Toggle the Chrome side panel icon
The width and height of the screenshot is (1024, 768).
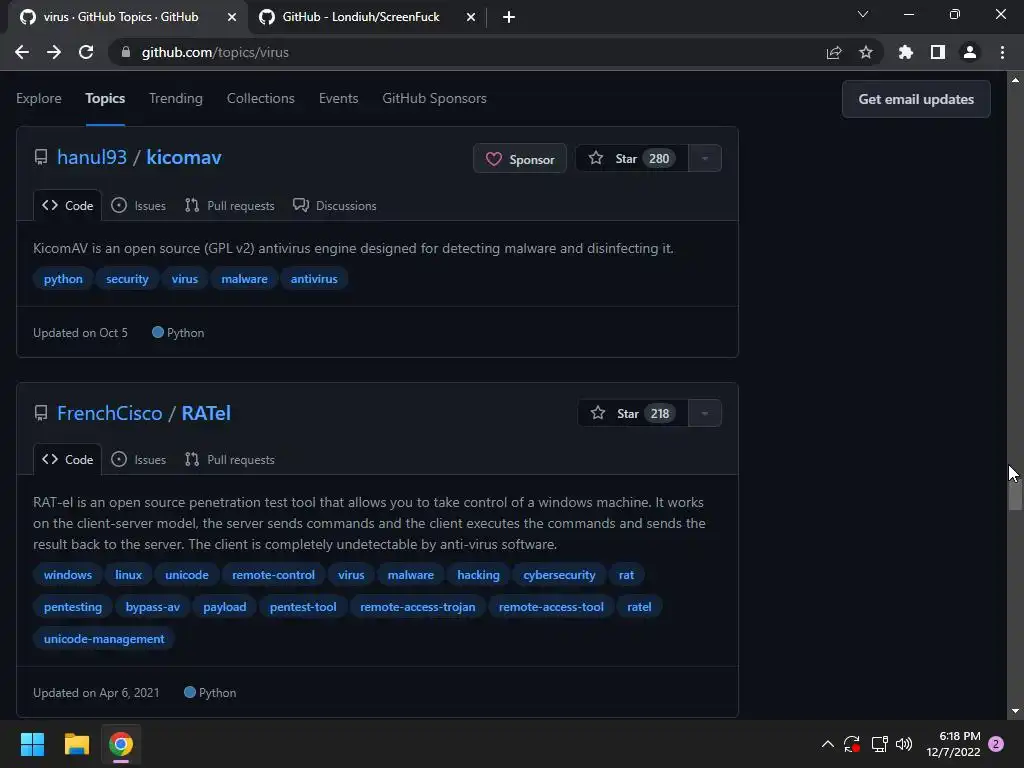click(x=938, y=52)
